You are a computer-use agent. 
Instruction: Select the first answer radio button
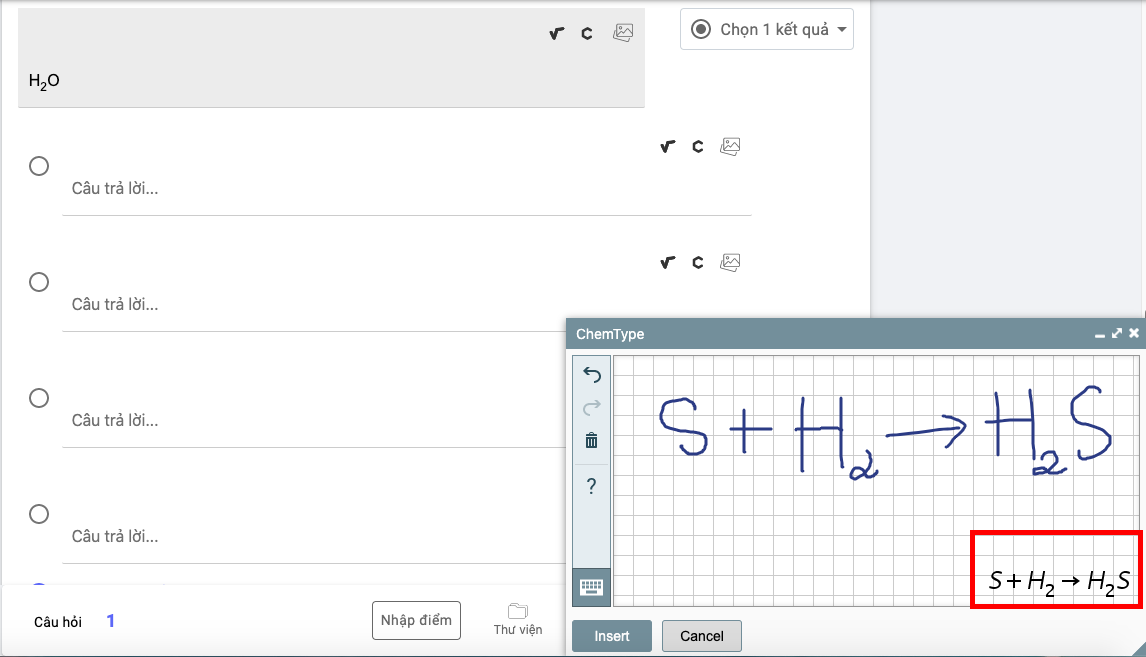(39, 166)
